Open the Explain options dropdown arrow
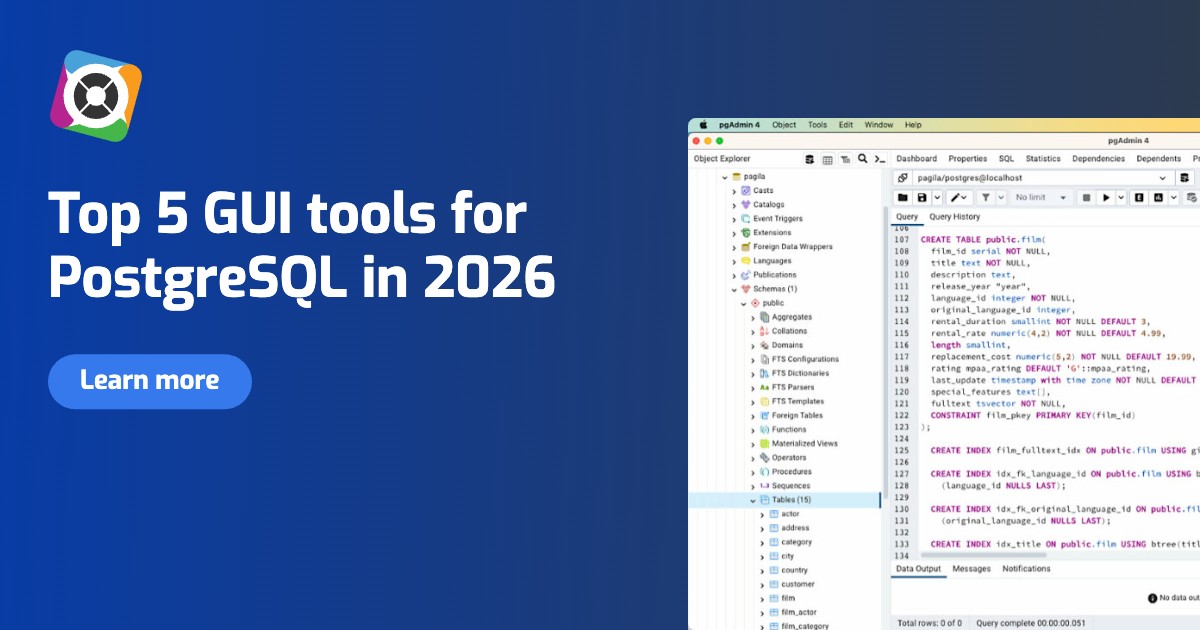The width and height of the screenshot is (1200, 630). (1171, 198)
